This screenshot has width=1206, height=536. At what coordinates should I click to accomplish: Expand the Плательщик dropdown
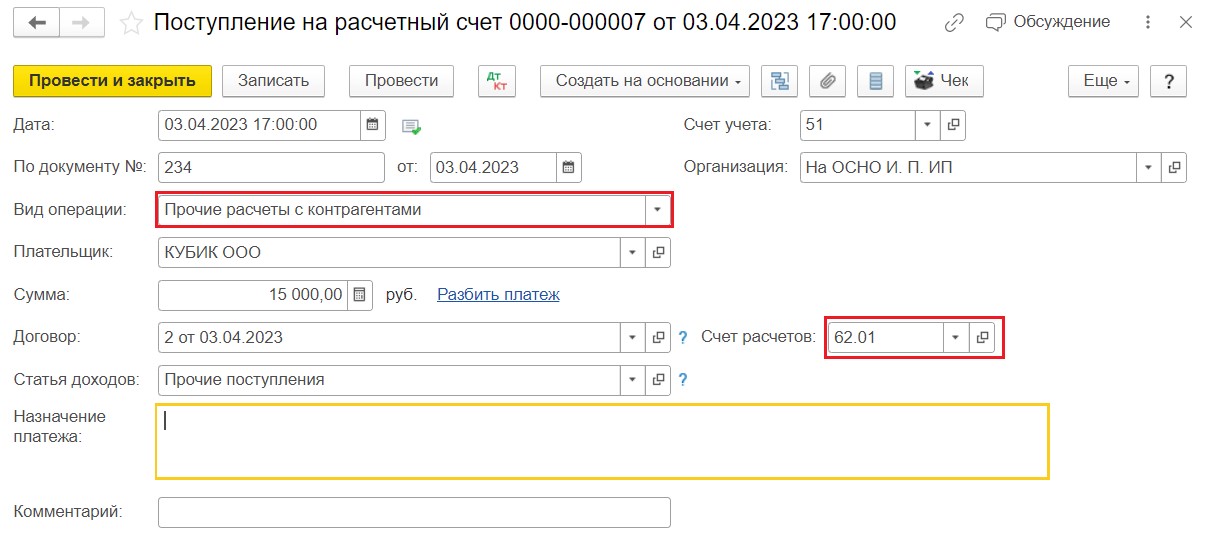633,253
